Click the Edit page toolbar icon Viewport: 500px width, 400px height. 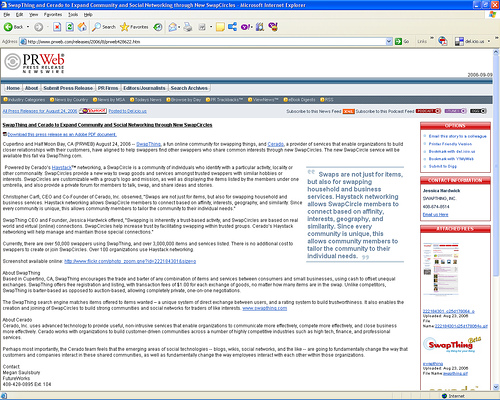(x=202, y=27)
